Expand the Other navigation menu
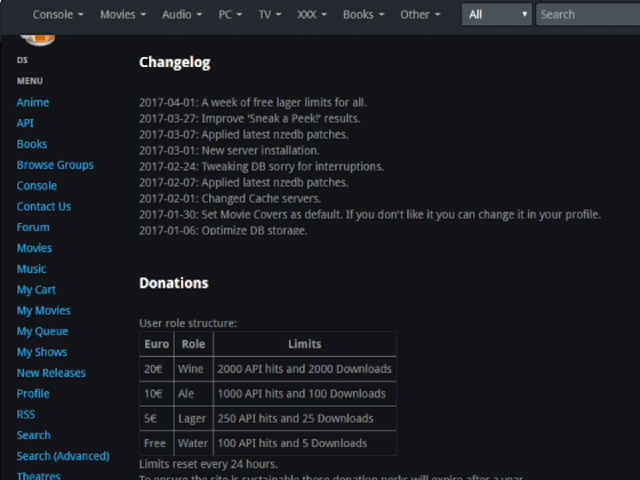The width and height of the screenshot is (640, 480). [x=420, y=15]
